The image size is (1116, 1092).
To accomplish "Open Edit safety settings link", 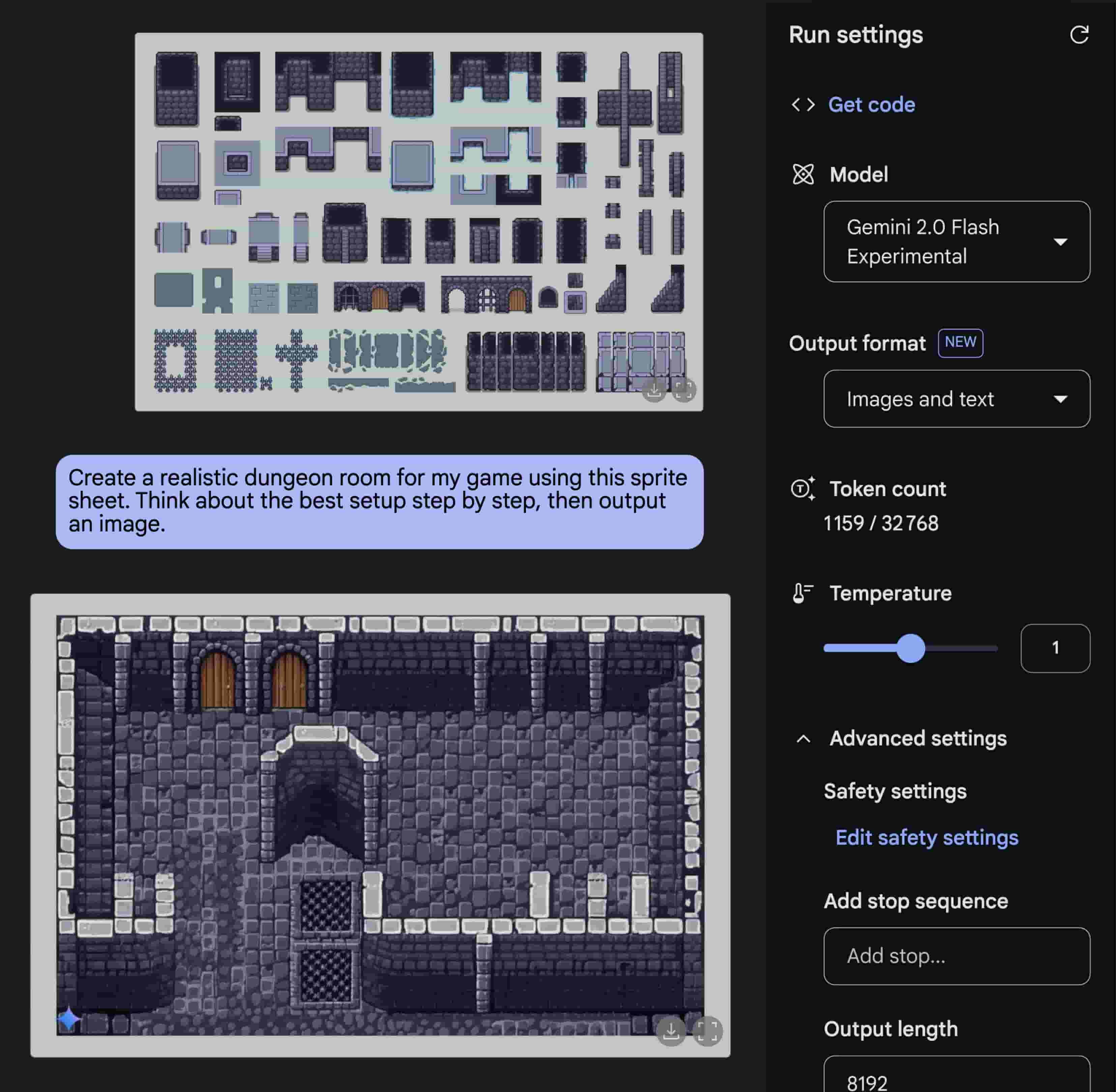I will (927, 837).
